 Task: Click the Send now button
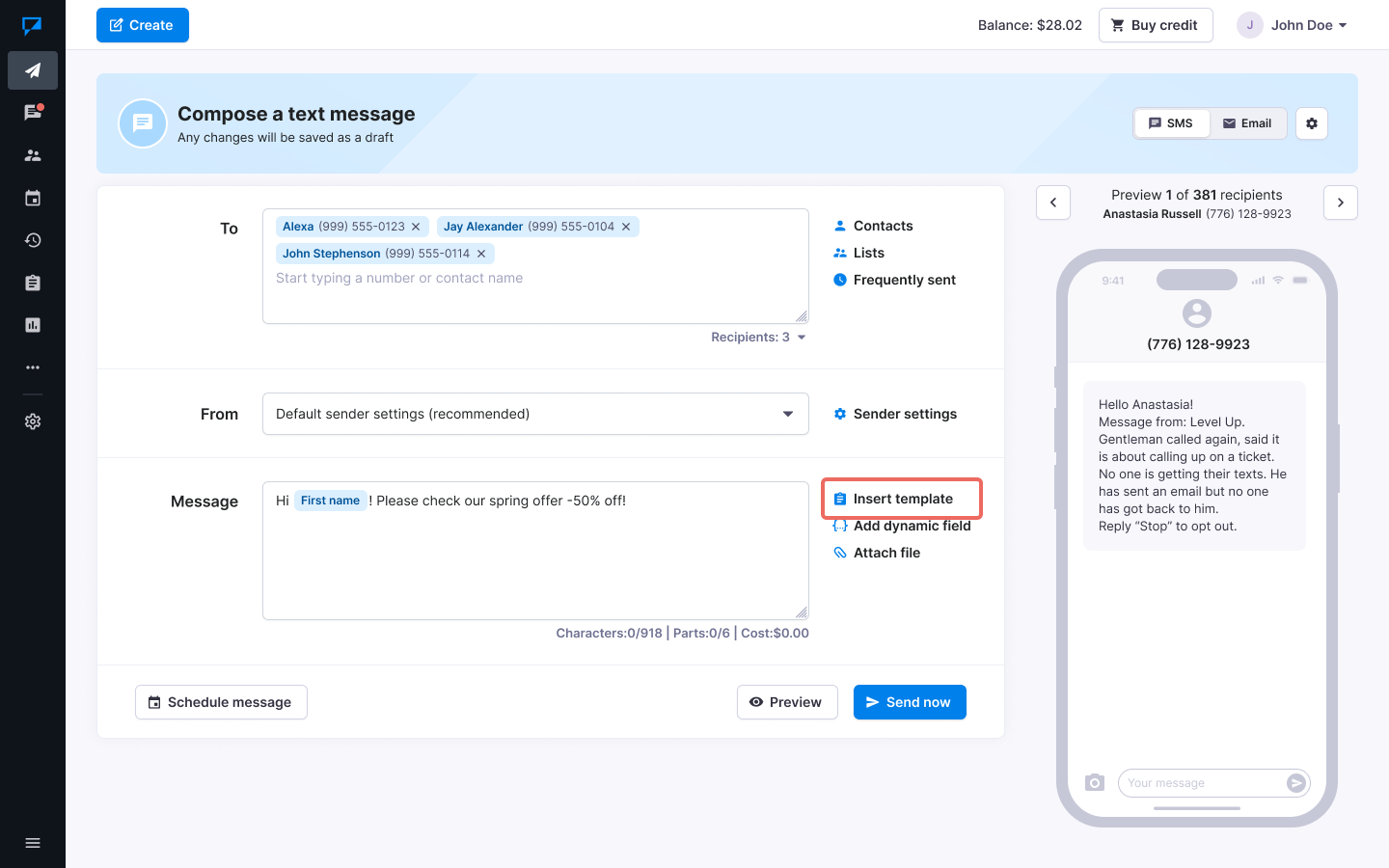[909, 702]
